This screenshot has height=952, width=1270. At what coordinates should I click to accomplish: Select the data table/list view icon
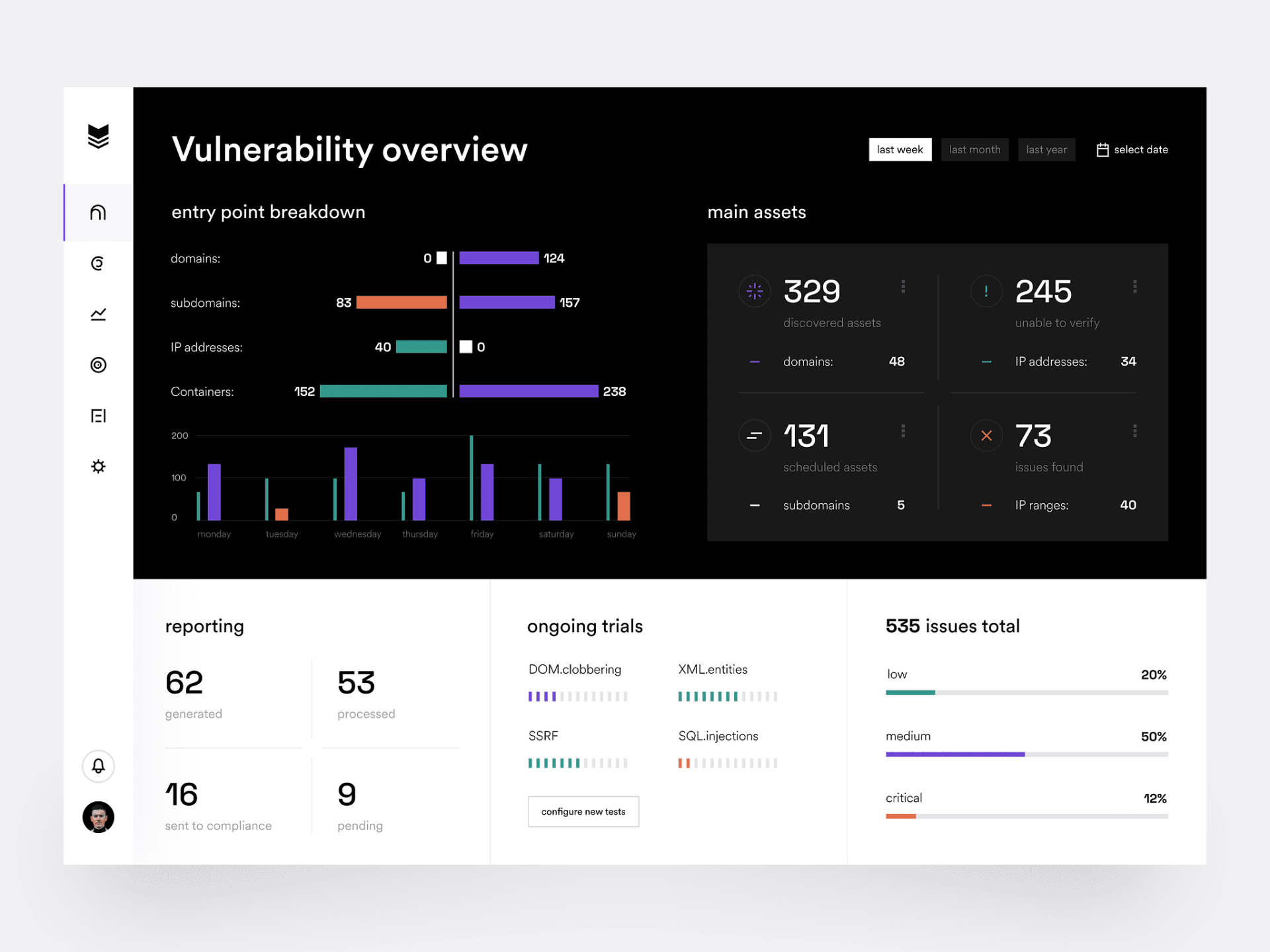click(99, 416)
